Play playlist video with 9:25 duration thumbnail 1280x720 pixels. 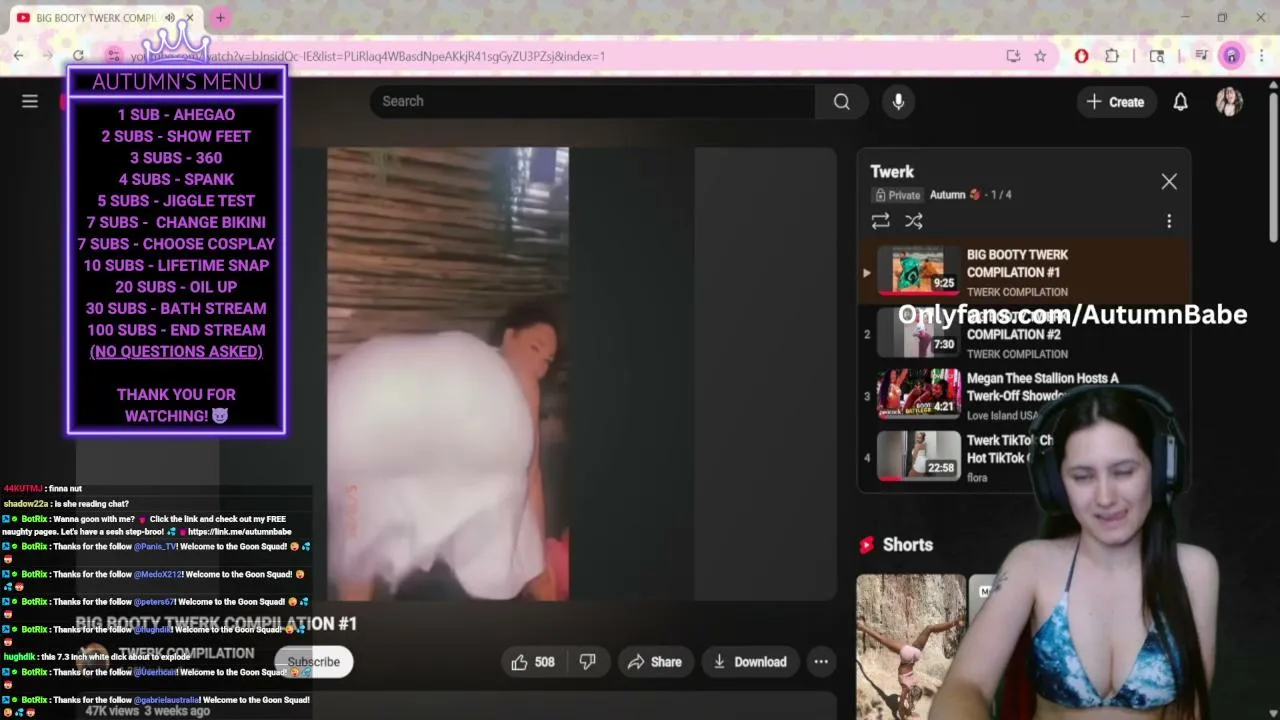pos(918,271)
